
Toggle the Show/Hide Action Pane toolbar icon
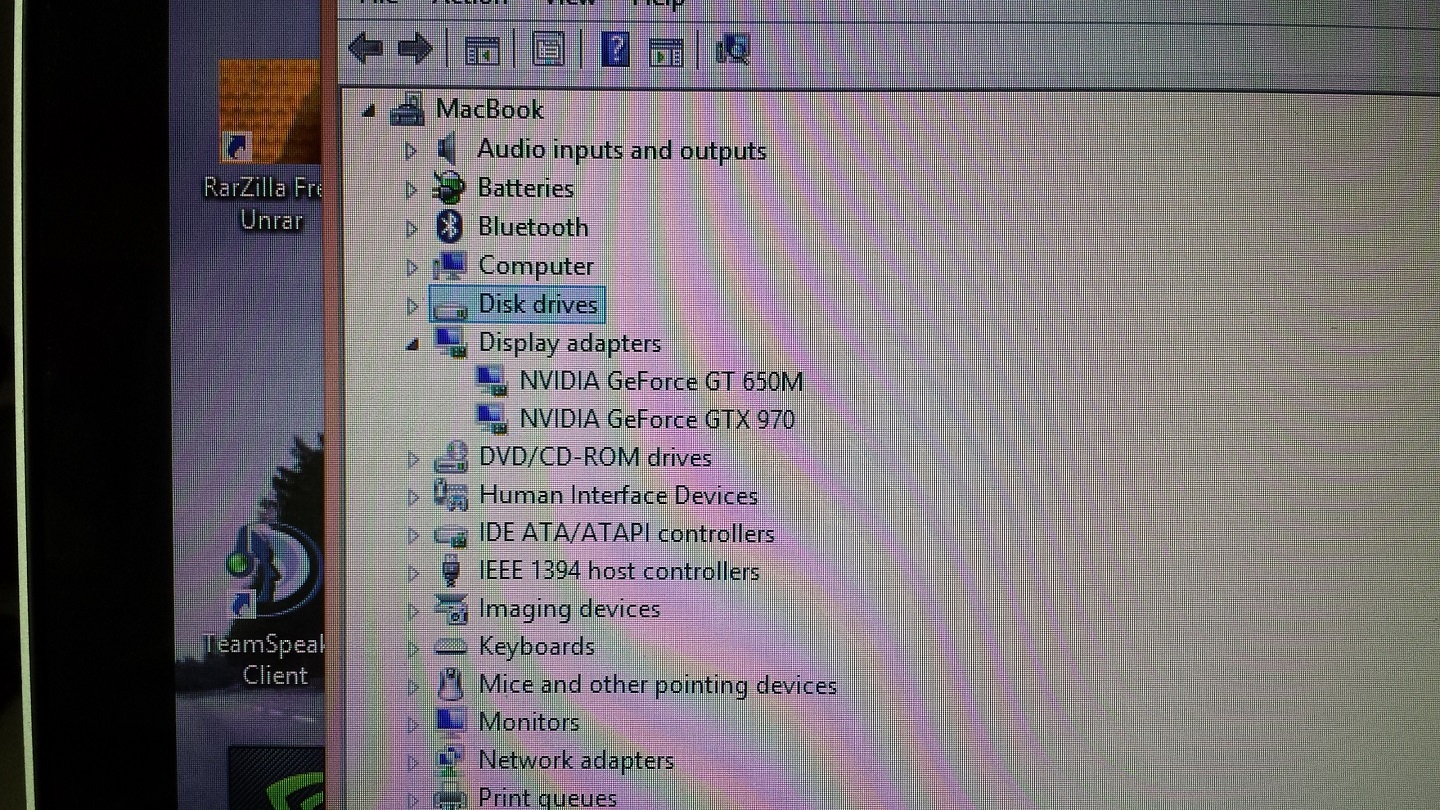(x=666, y=50)
